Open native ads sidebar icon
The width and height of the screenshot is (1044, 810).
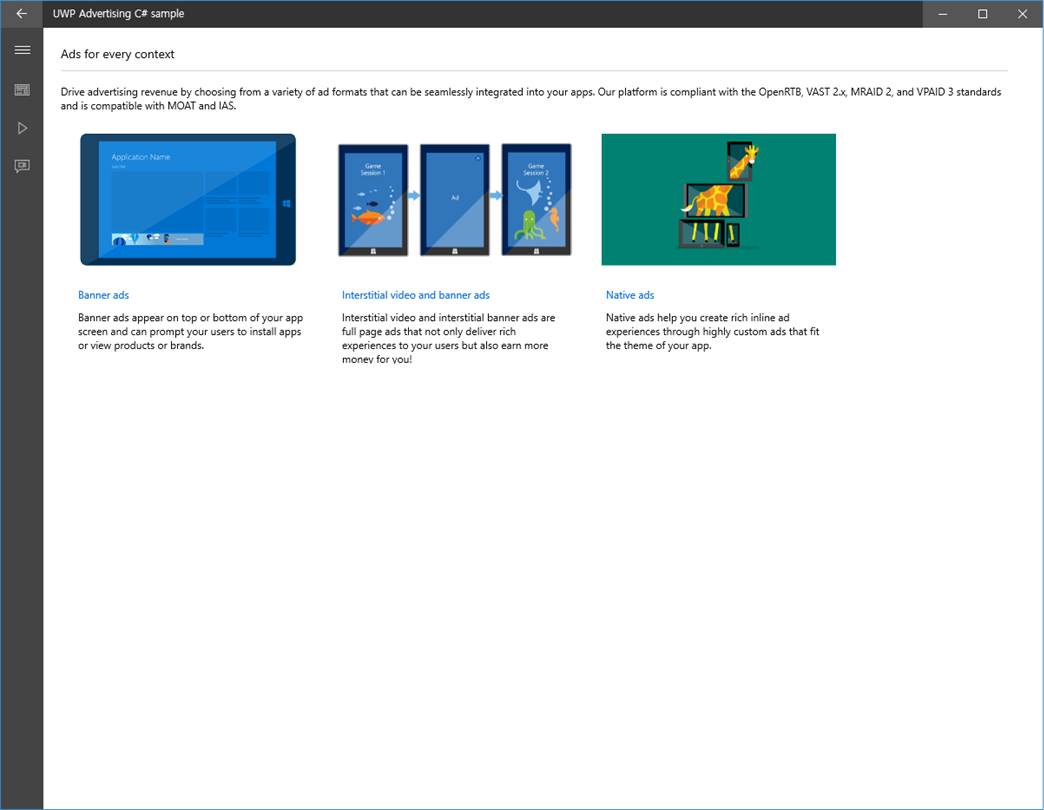[x=22, y=166]
